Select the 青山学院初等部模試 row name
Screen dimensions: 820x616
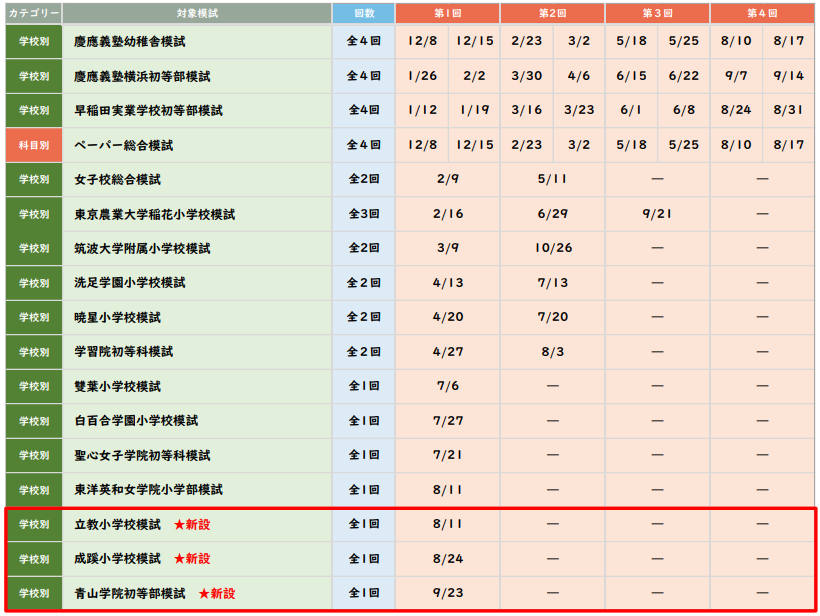130,594
